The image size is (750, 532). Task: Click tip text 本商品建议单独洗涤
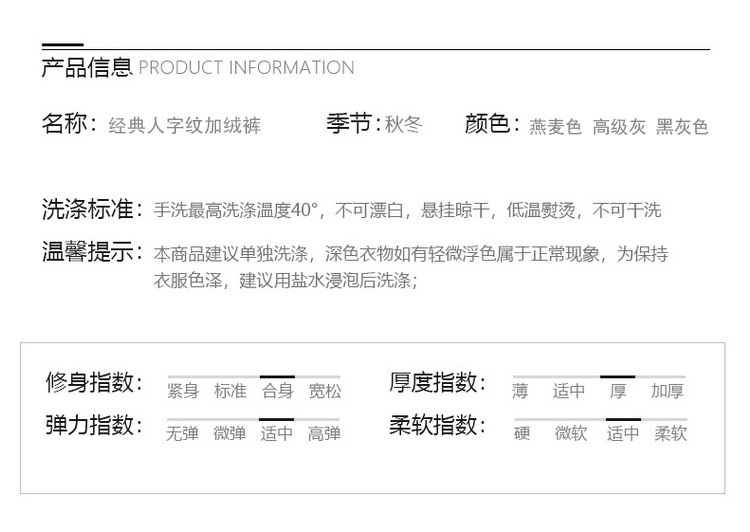(231, 254)
